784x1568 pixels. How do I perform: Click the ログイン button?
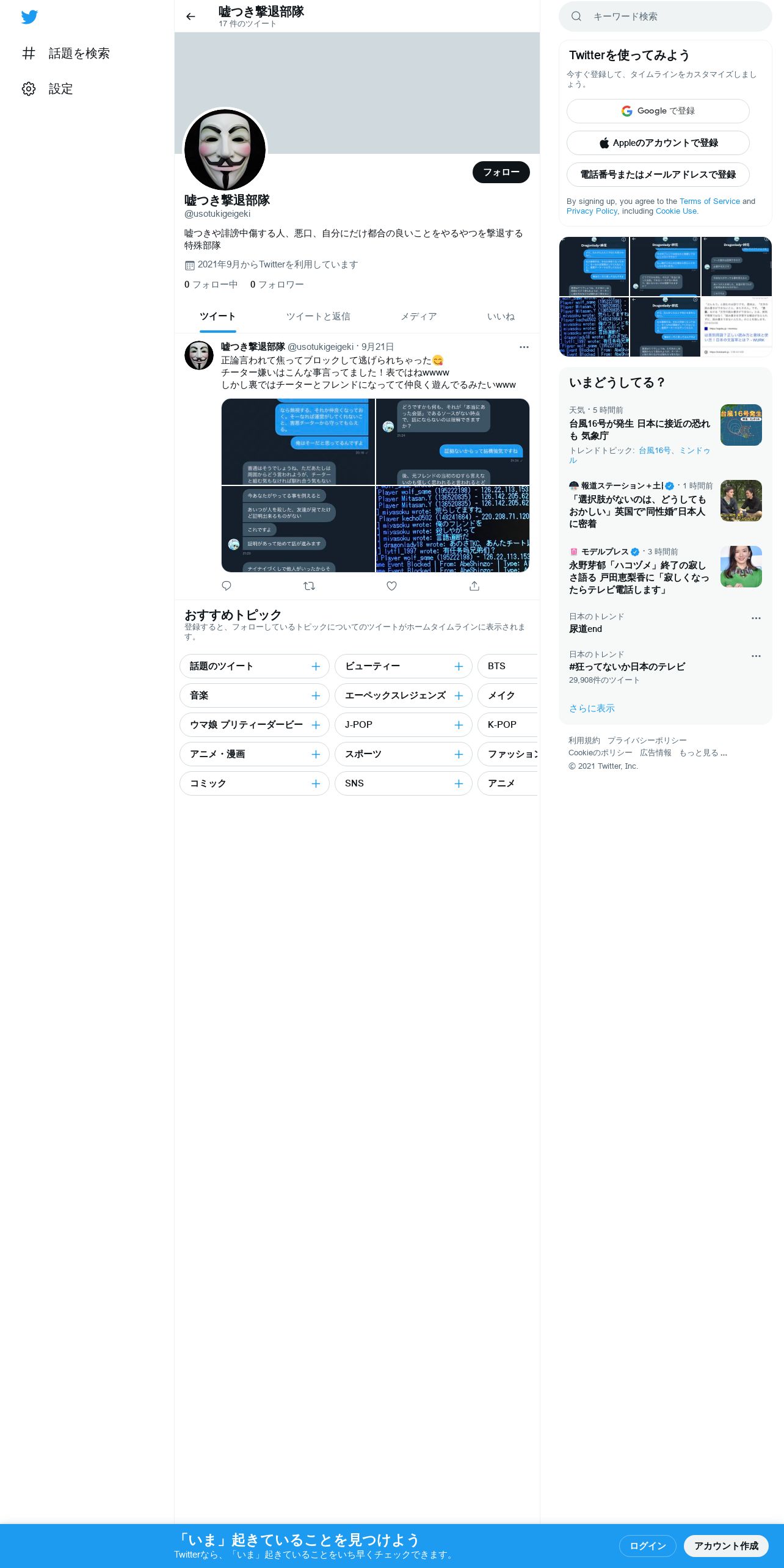[648, 1545]
